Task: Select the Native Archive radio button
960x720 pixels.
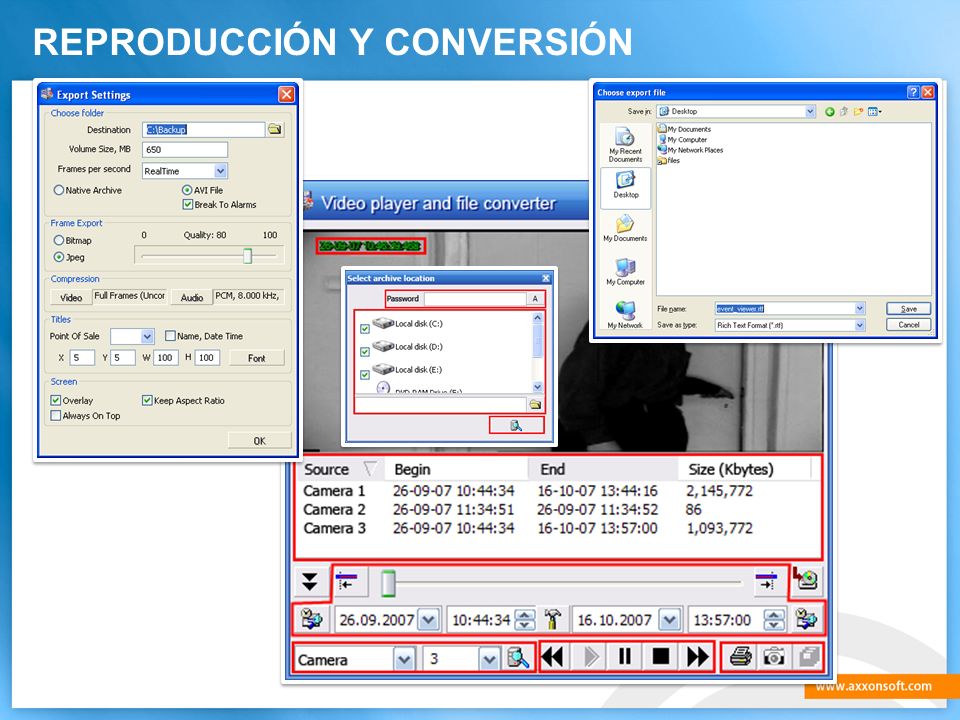Action: (x=59, y=190)
